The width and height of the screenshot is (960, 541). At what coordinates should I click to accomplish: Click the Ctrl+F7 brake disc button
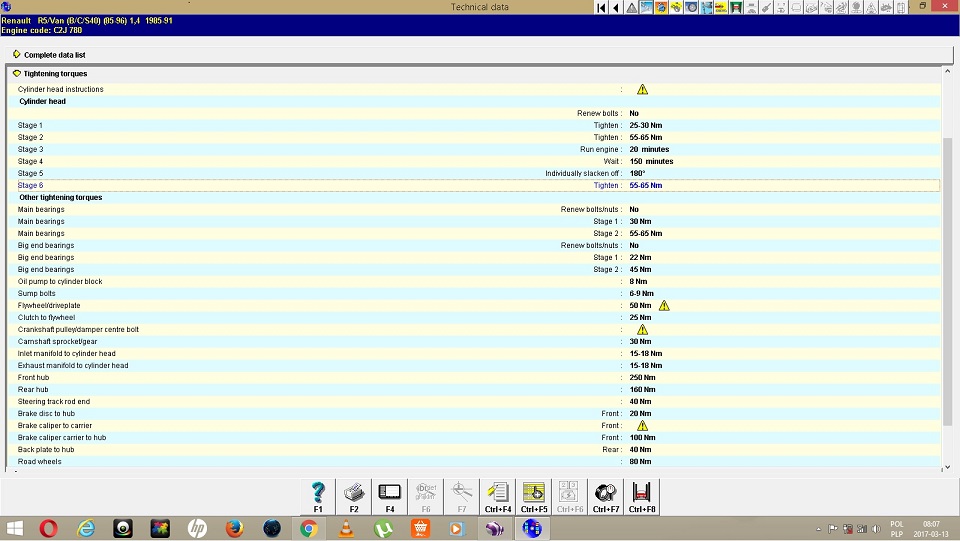606,496
